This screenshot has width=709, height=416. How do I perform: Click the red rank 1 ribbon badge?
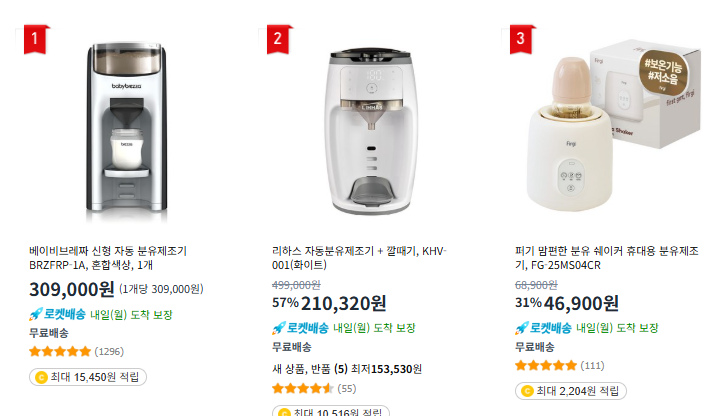coord(34,39)
